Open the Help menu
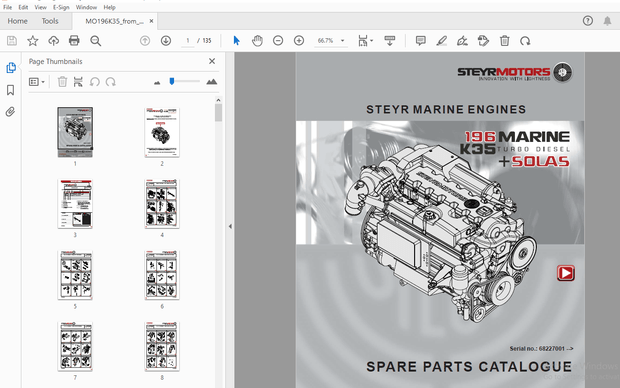The image size is (620, 388). [110, 7]
